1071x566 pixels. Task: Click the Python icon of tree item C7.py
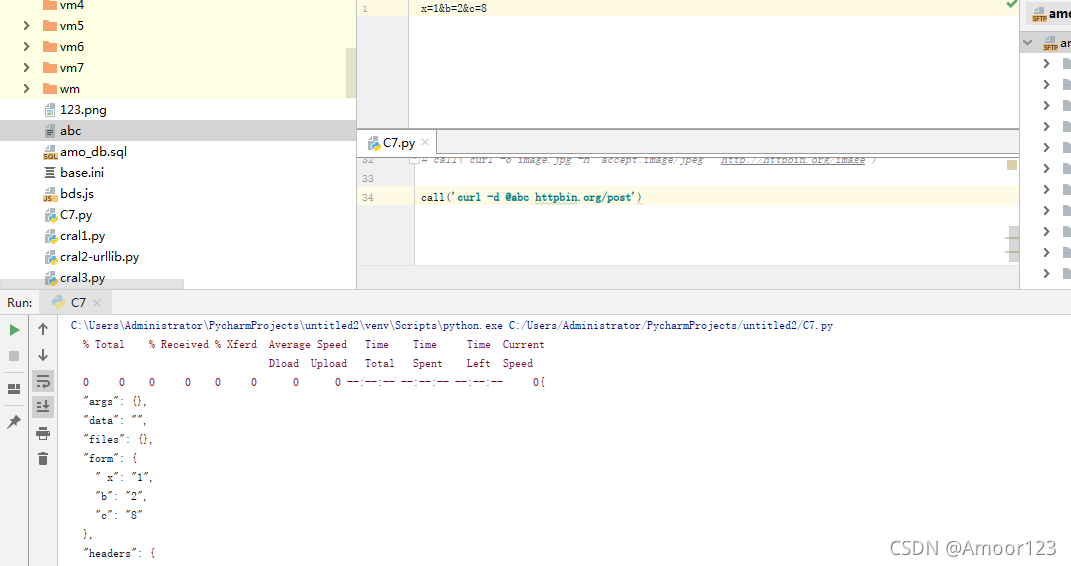tap(51, 216)
